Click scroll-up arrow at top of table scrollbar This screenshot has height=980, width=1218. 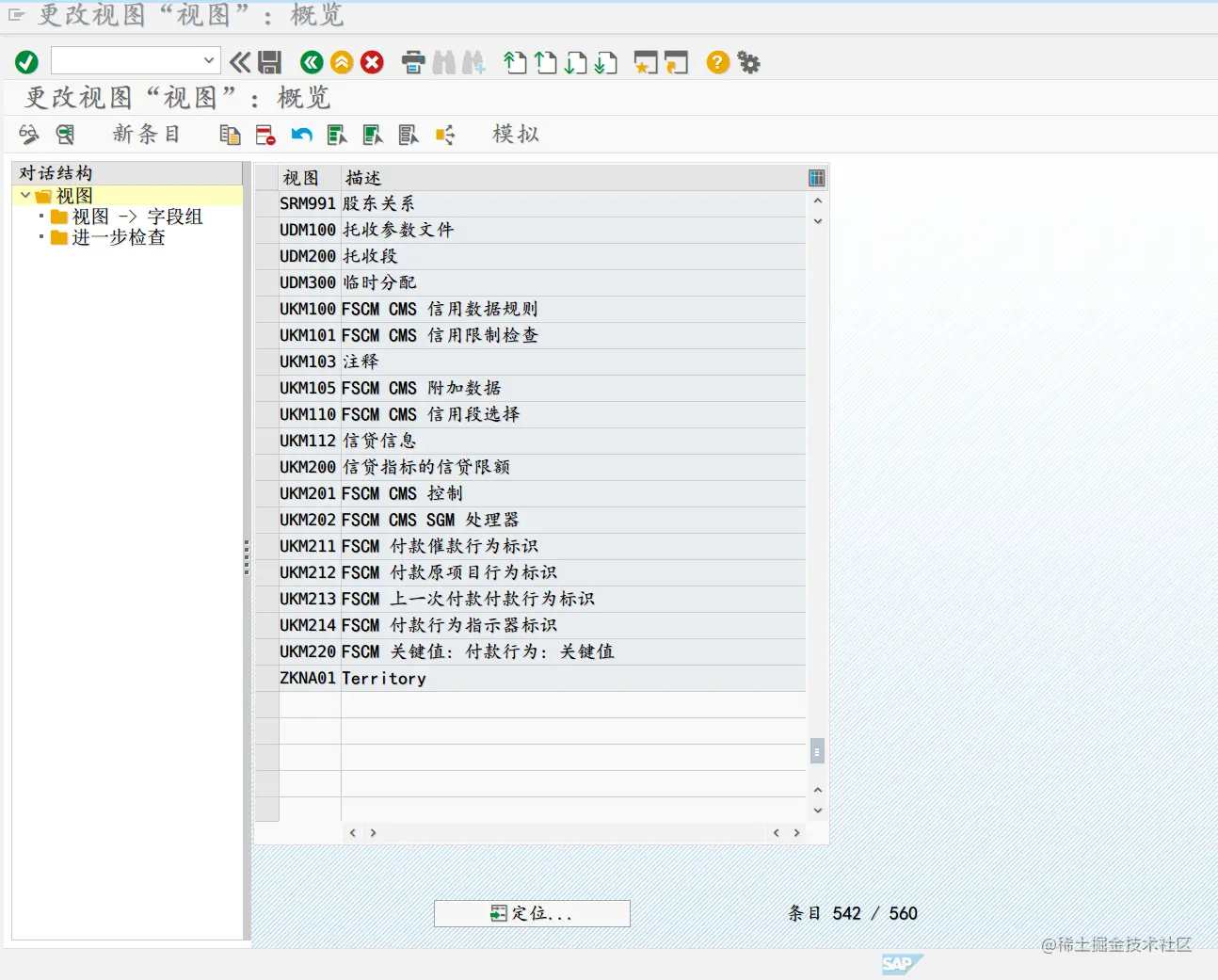pos(817,201)
